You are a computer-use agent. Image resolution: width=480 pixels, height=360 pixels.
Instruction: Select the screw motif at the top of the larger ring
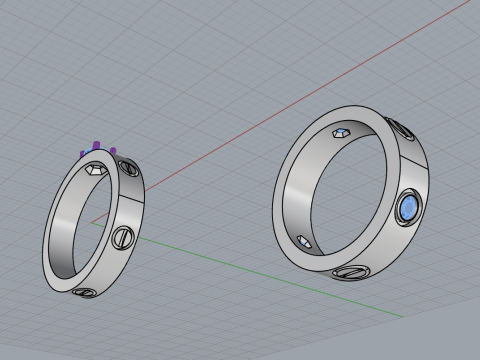(400, 128)
